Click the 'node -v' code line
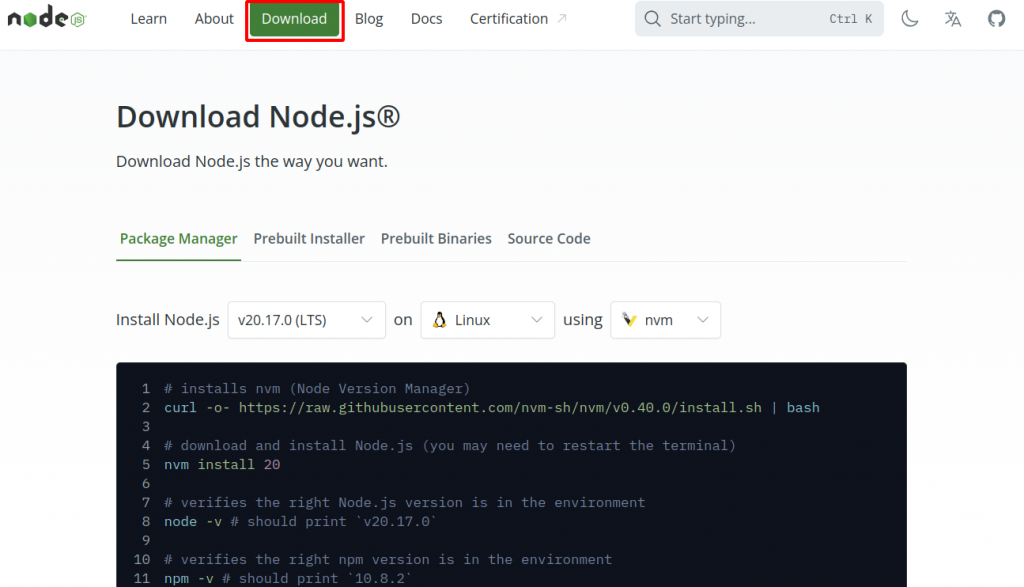1024x587 pixels. 300,521
